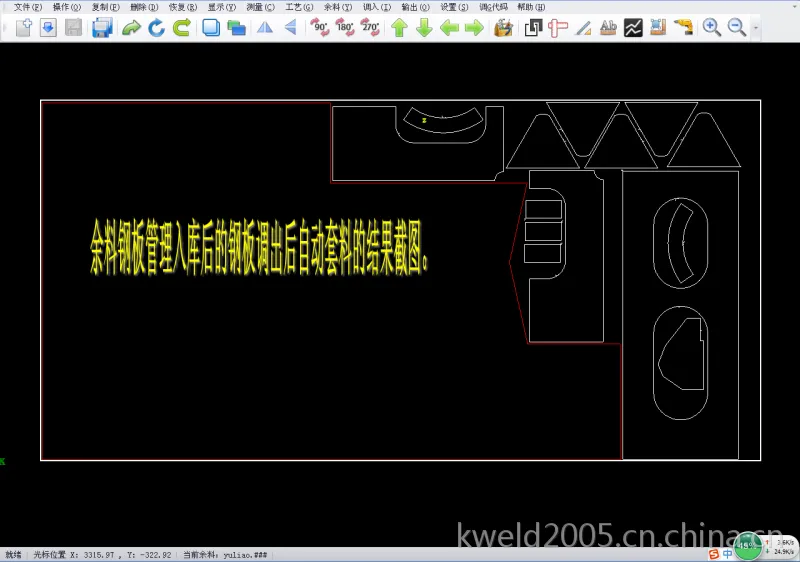Click the 当前余料: yuliao status text
The width and height of the screenshot is (800, 562).
pyautogui.click(x=225, y=555)
